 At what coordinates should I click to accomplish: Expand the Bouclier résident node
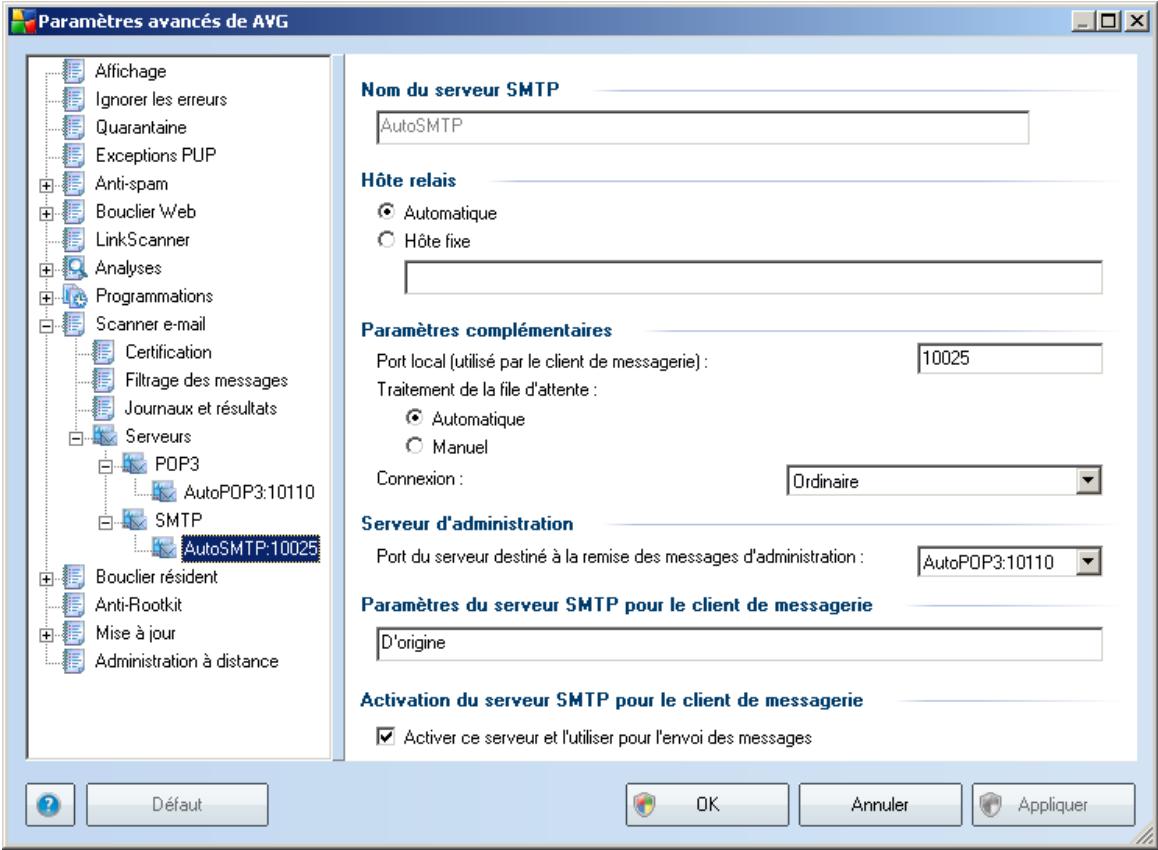pyautogui.click(x=47, y=579)
